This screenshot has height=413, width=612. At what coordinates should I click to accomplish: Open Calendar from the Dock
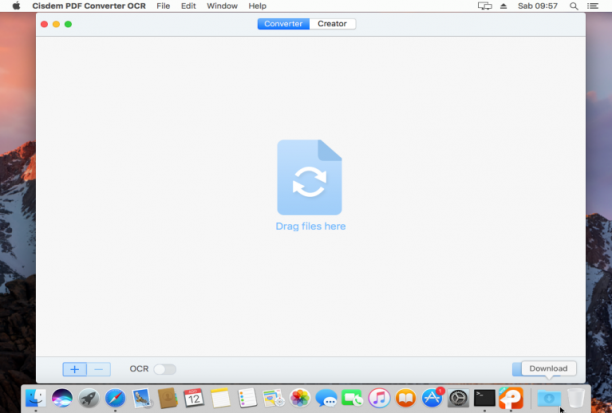[x=194, y=398]
